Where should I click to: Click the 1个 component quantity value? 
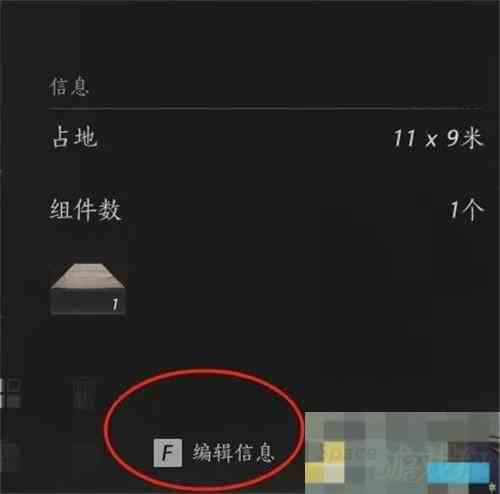466,210
